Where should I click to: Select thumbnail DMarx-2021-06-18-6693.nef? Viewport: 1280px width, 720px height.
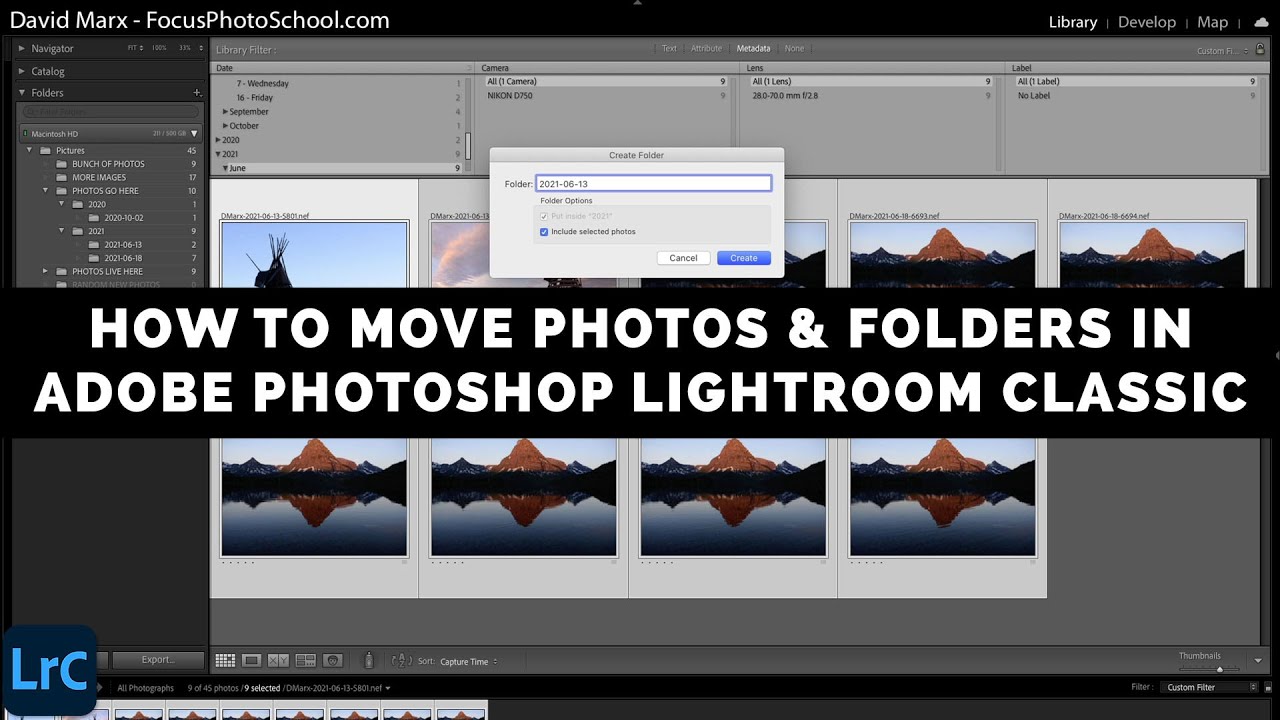[942, 254]
